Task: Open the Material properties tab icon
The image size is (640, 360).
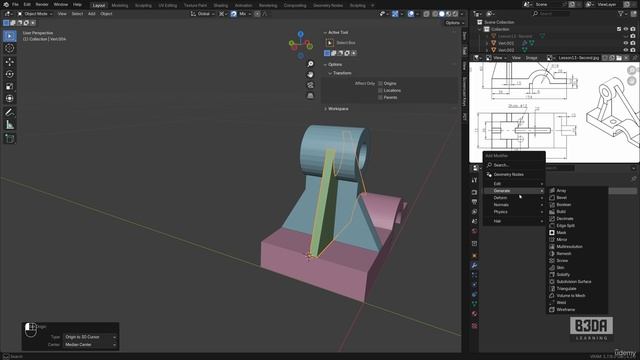Action: click(x=474, y=313)
